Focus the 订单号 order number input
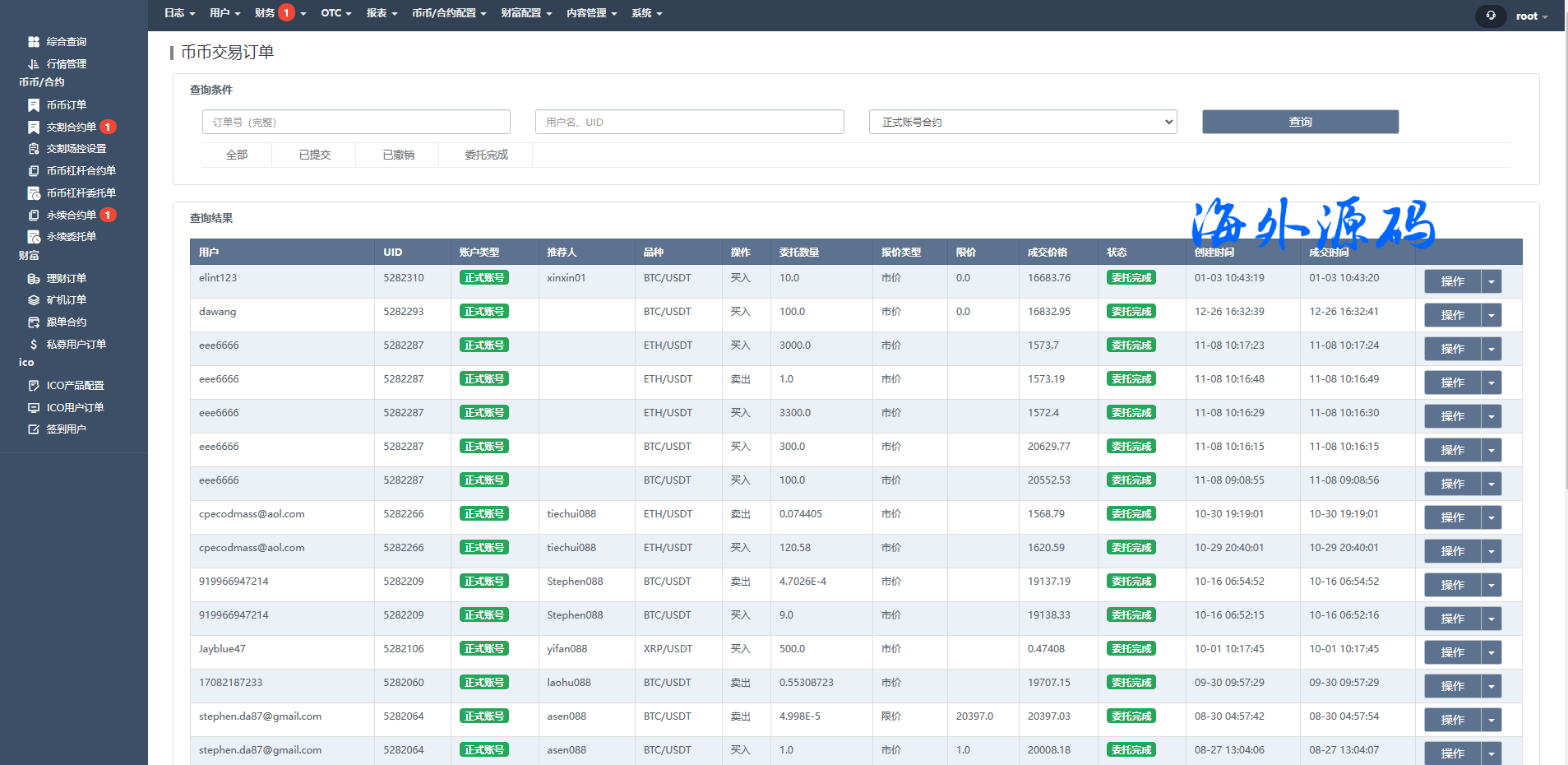Viewport: 1568px width, 765px height. point(356,122)
